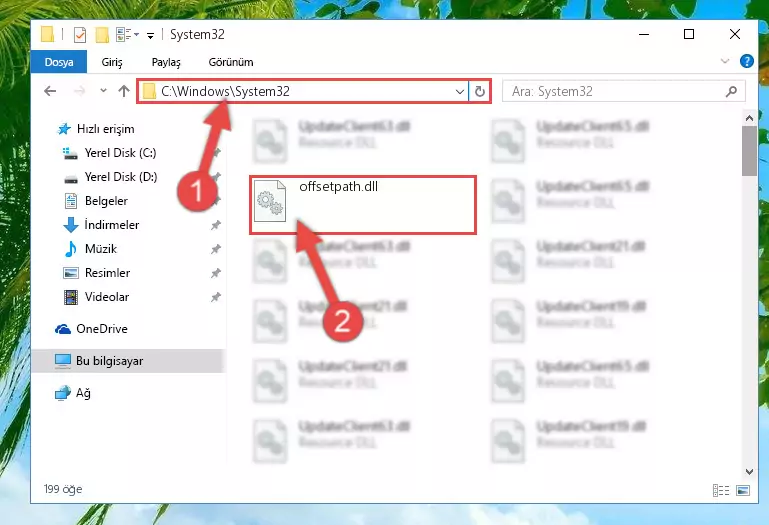The image size is (769, 525).
Task: Open the Paylaş ribbon tab
Action: (166, 62)
